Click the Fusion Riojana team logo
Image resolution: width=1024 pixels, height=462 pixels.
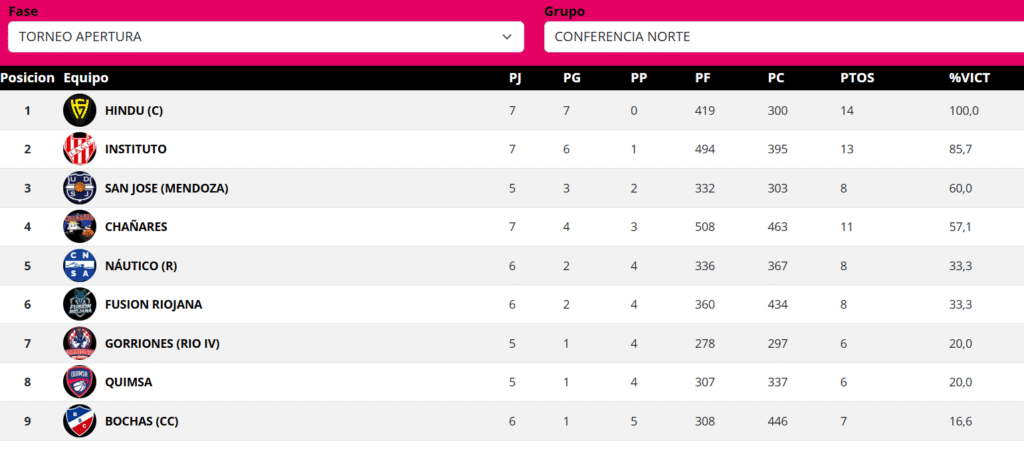pyautogui.click(x=79, y=304)
